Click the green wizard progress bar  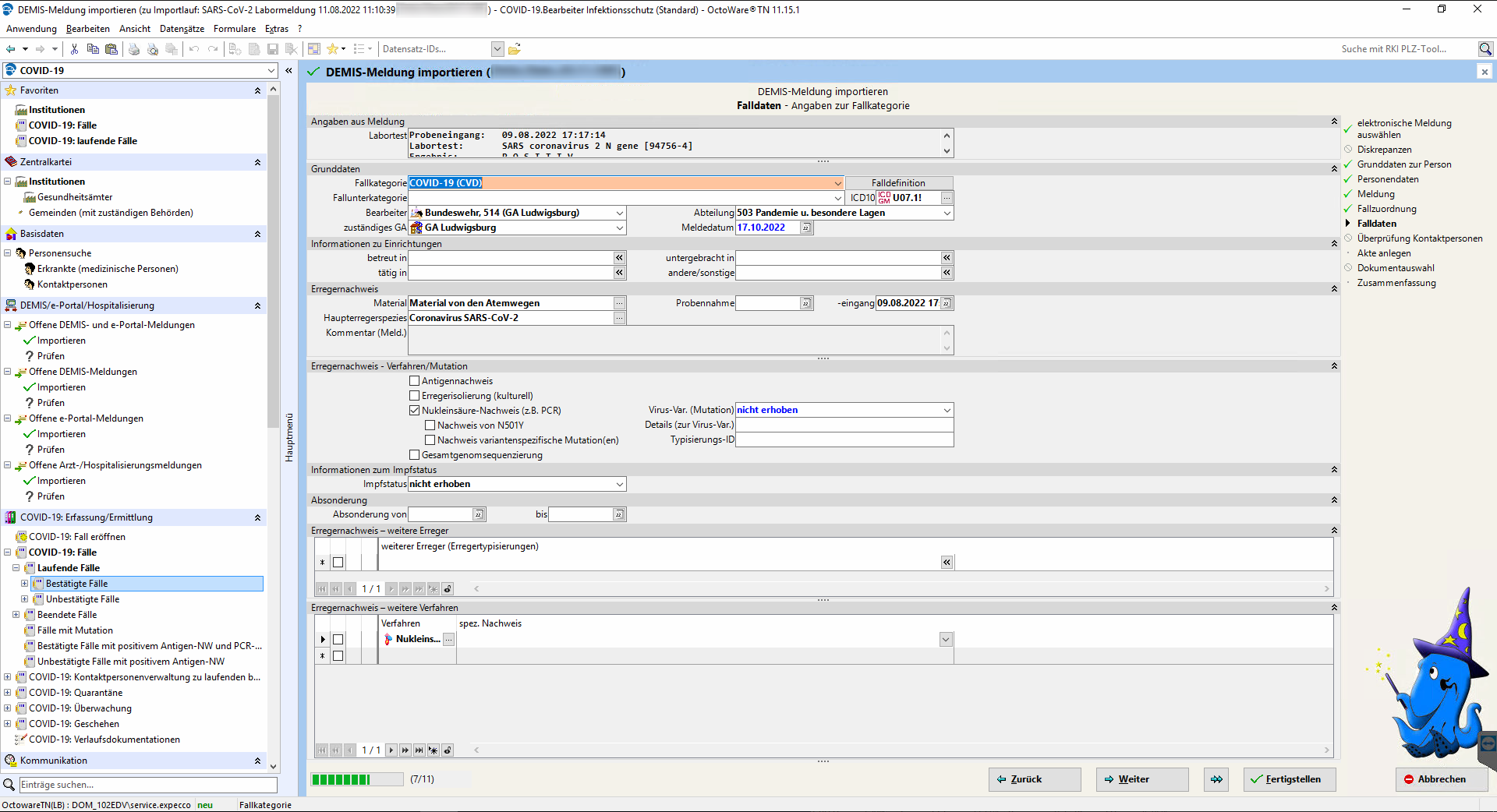point(356,779)
